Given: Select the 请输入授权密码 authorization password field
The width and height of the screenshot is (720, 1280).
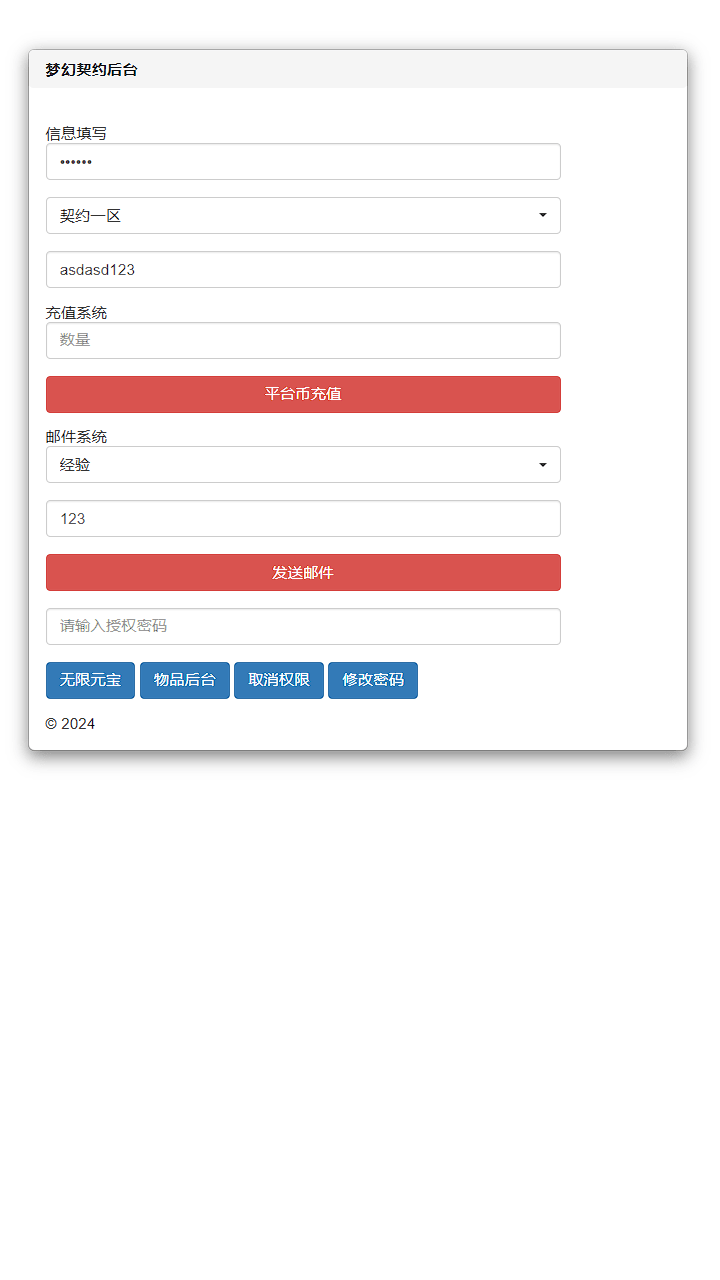Looking at the screenshot, I should tap(303, 626).
